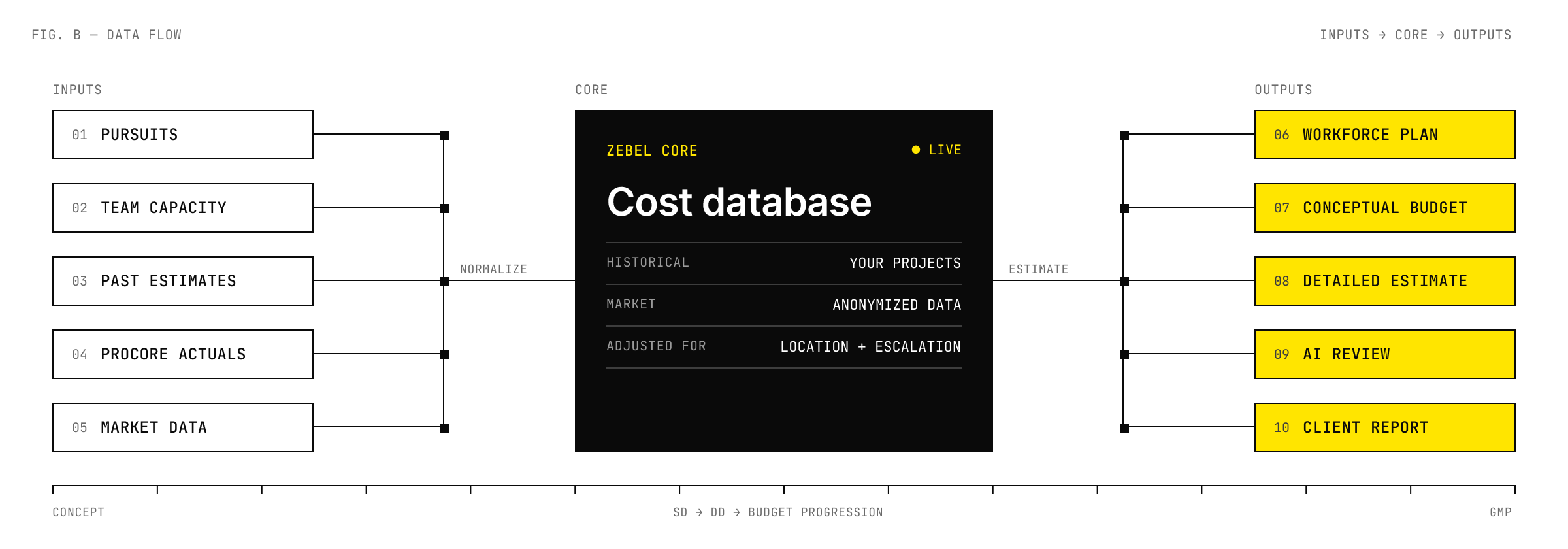Select the "SD → DD → BUDGET PROGRESSION" label
Screen dimensions: 1568x549
pyautogui.click(x=778, y=512)
